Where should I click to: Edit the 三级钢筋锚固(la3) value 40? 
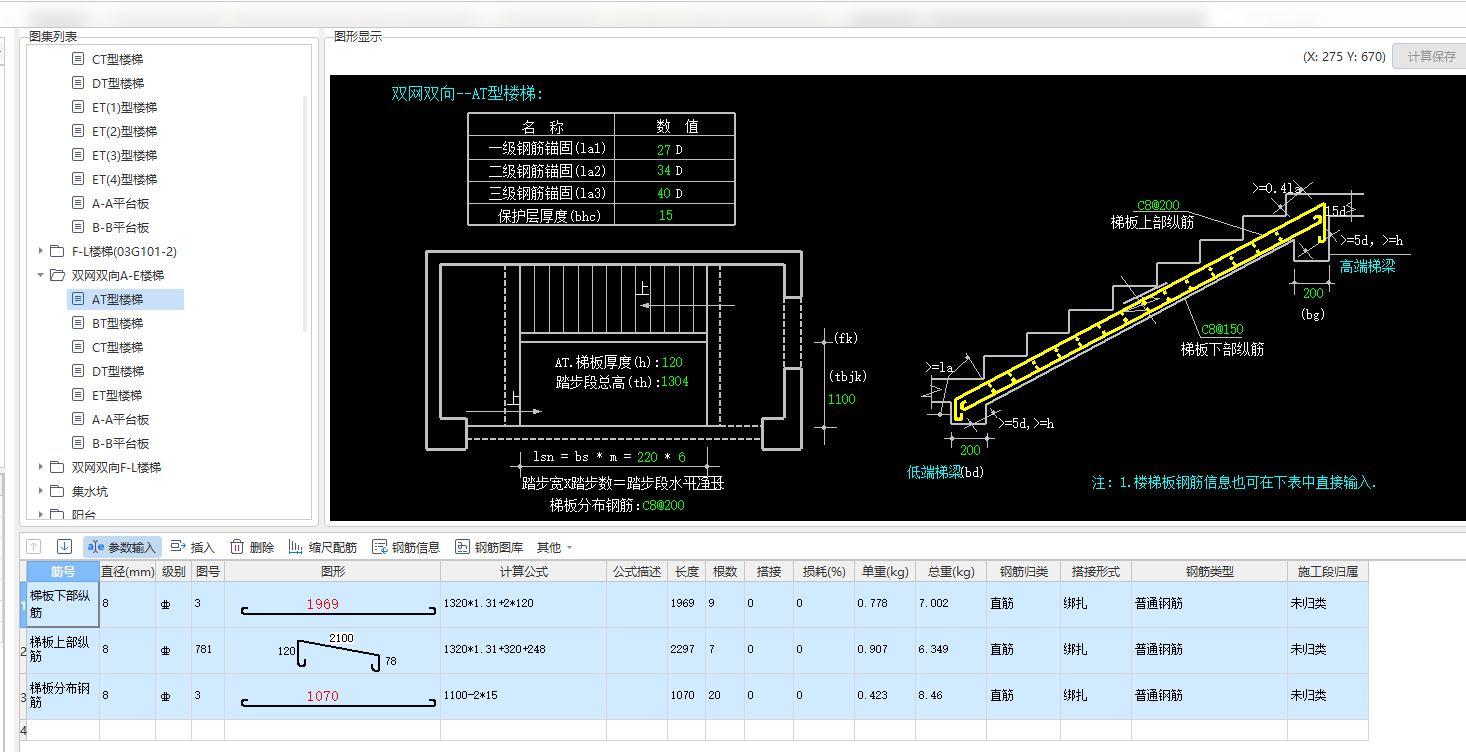[664, 193]
